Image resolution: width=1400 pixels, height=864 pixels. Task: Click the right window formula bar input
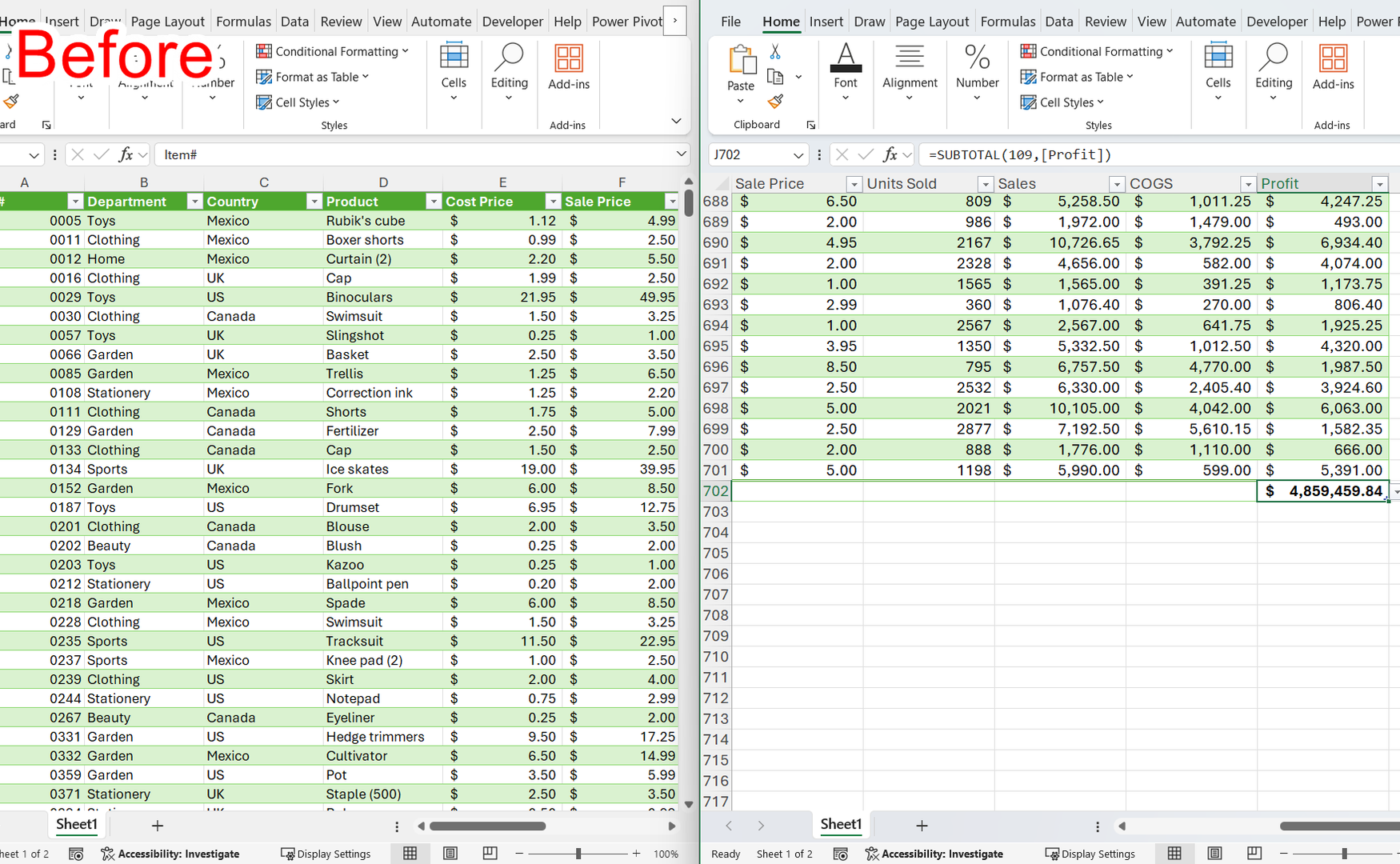tap(1160, 154)
